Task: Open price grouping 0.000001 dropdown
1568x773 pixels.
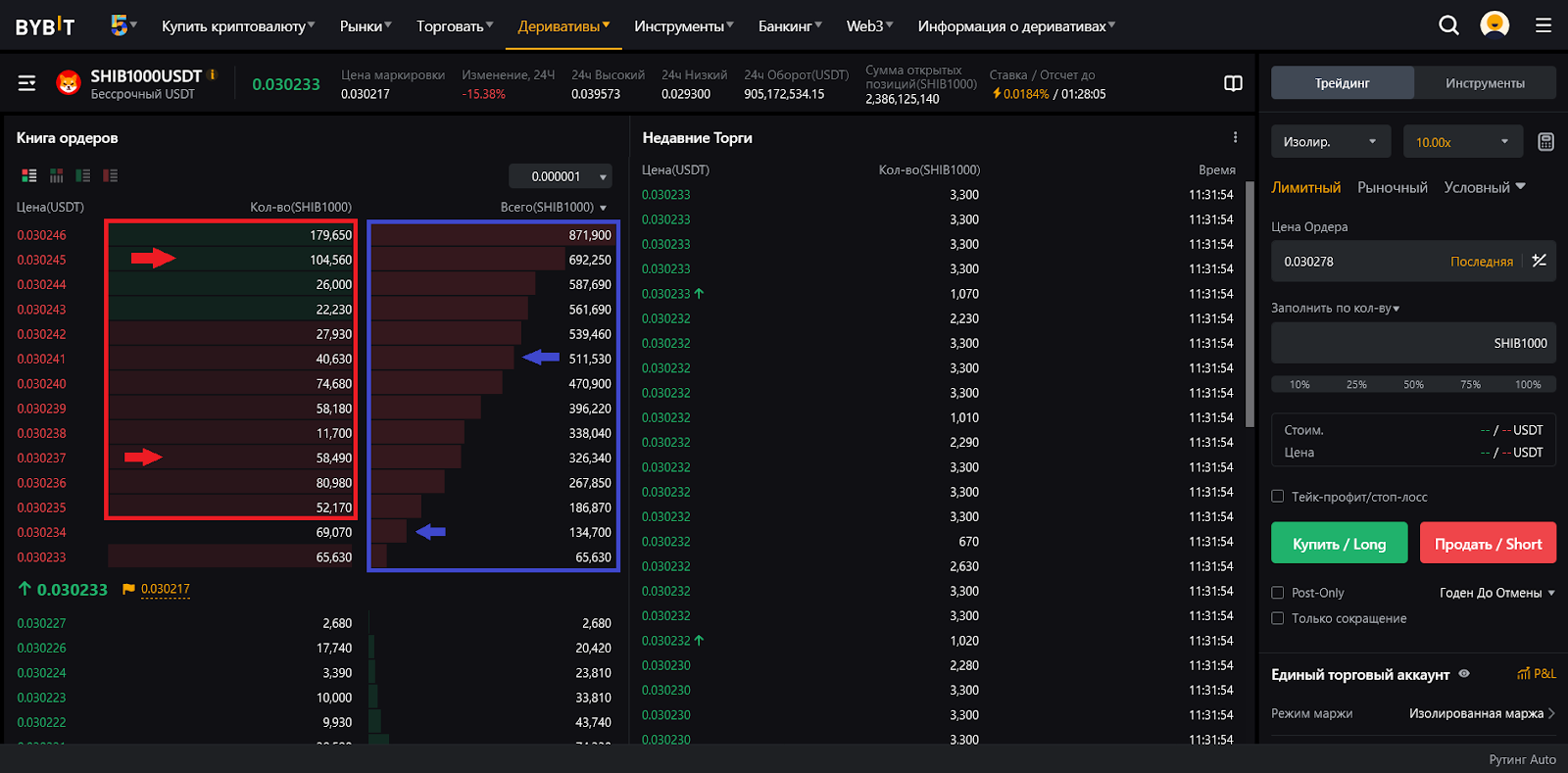Action: [x=561, y=176]
